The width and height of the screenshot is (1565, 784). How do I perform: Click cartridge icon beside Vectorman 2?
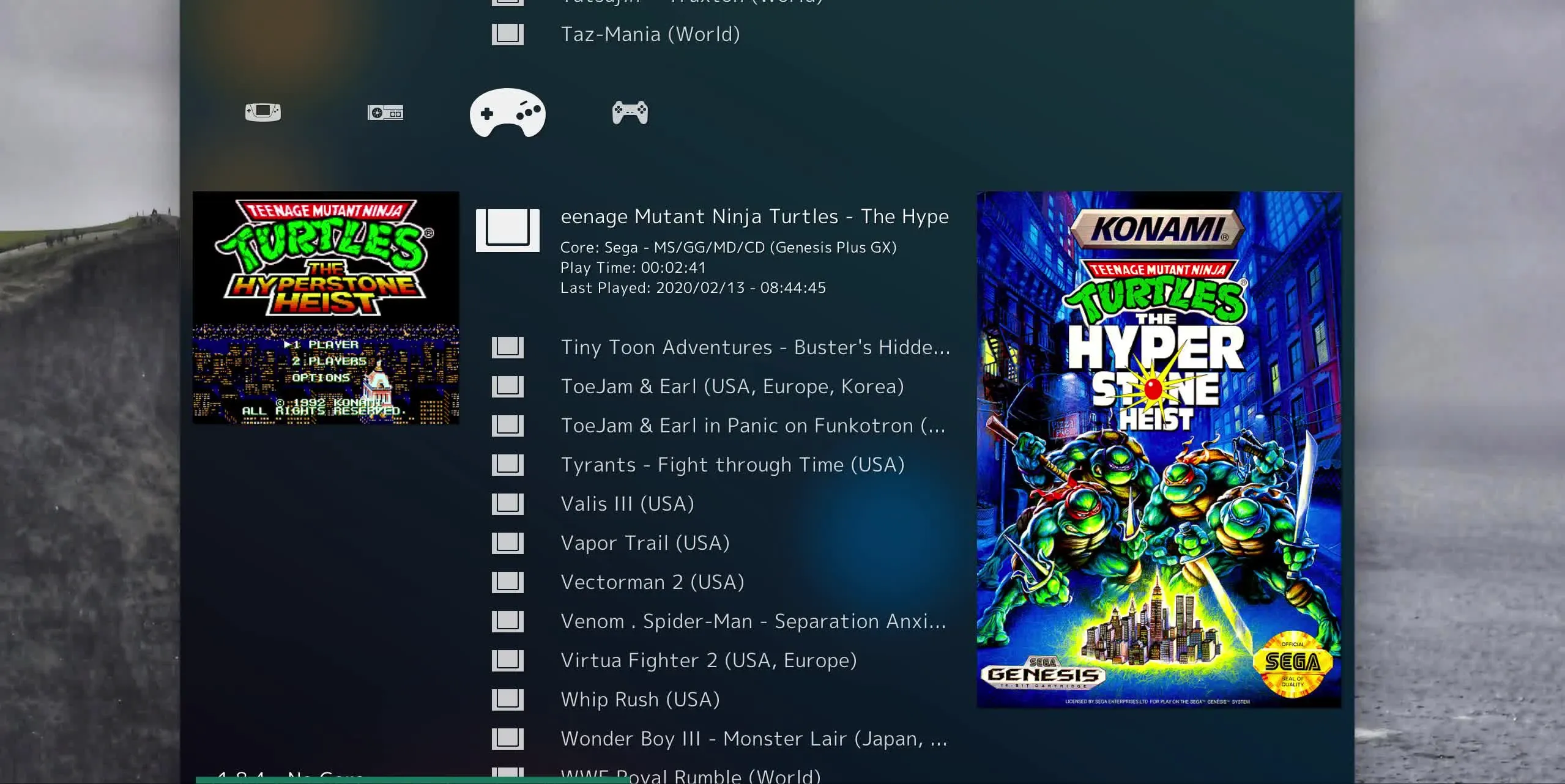click(508, 582)
